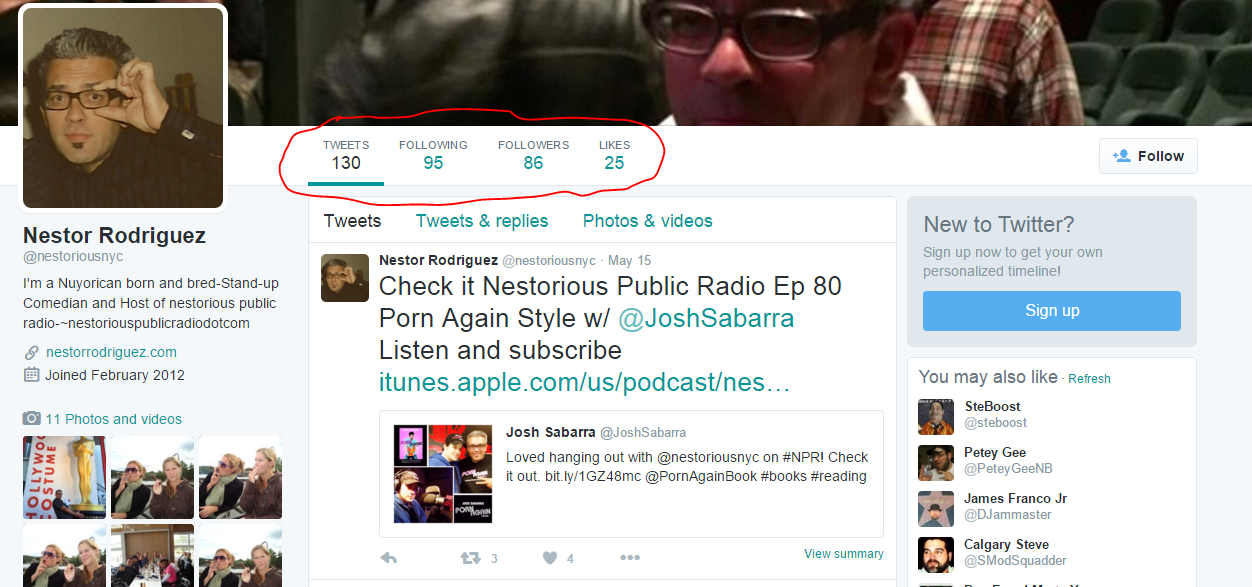Click the Sign up now description text

(x=1013, y=261)
